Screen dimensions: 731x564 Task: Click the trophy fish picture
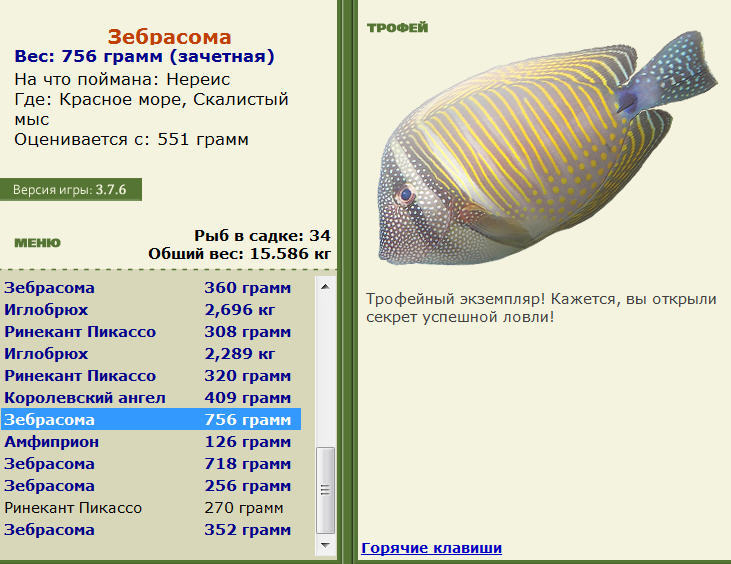[548, 149]
